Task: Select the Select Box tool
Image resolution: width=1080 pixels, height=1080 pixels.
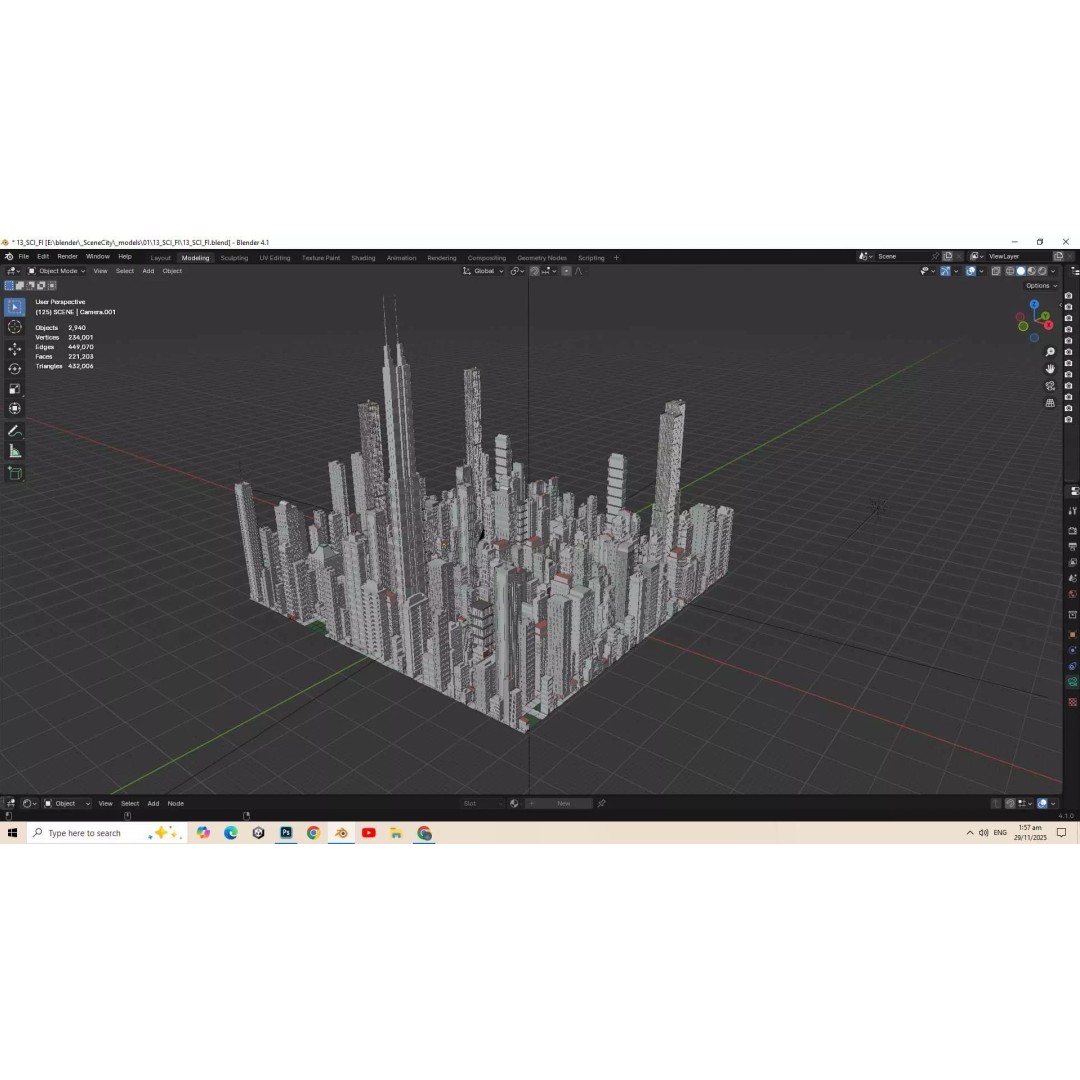Action: (14, 307)
